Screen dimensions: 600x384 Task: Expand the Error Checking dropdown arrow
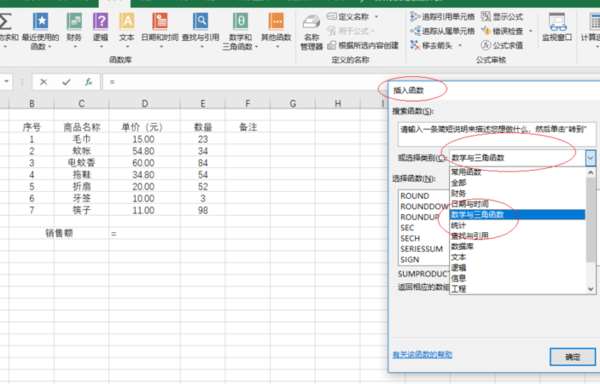pyautogui.click(x=530, y=31)
